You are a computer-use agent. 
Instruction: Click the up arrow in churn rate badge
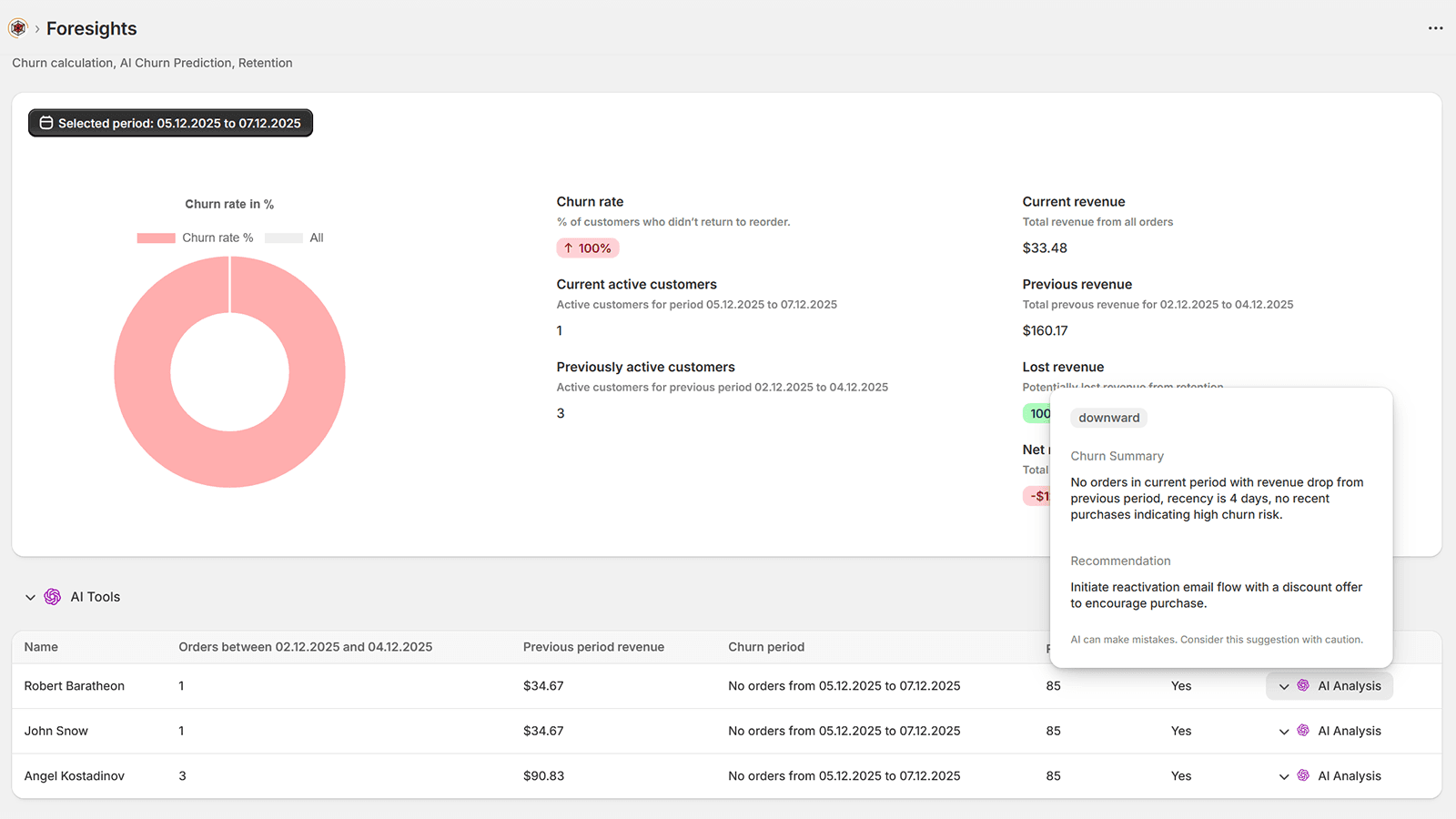(x=569, y=248)
